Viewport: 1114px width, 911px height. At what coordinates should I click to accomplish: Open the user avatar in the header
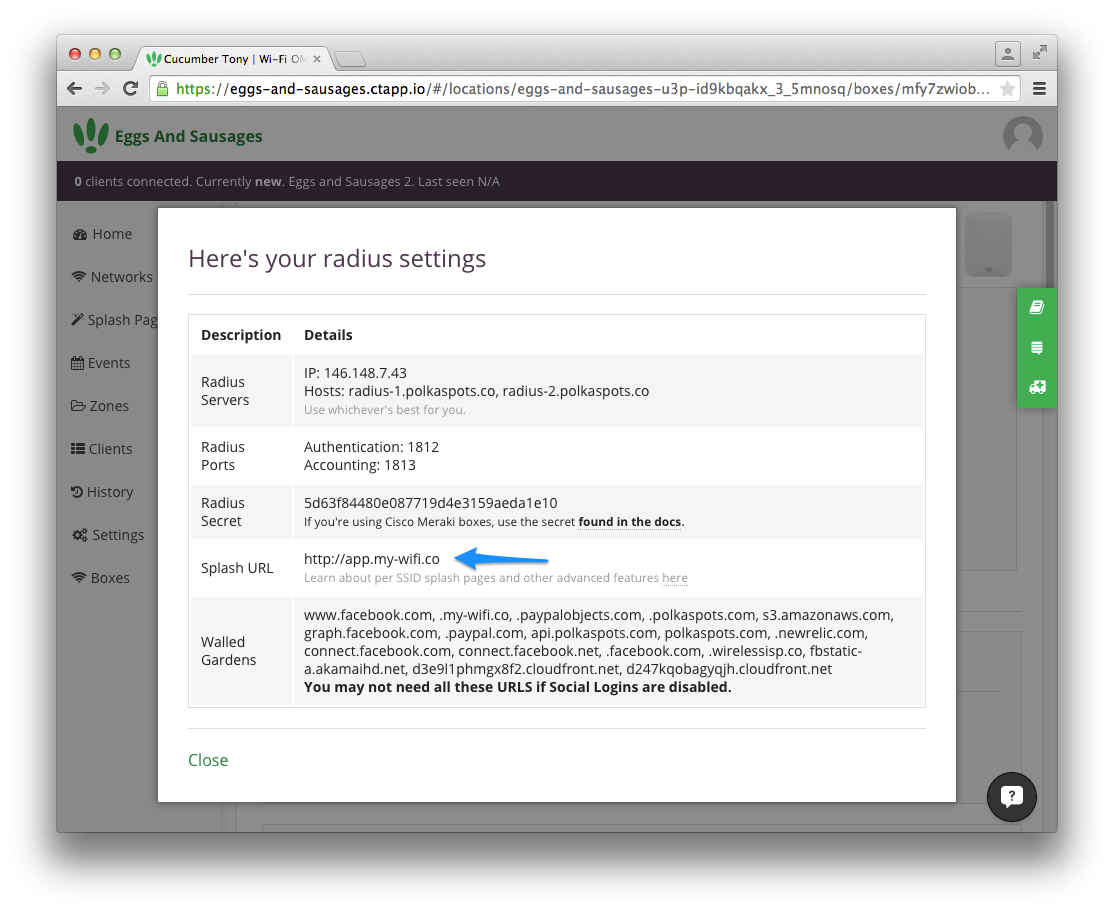[x=1022, y=135]
